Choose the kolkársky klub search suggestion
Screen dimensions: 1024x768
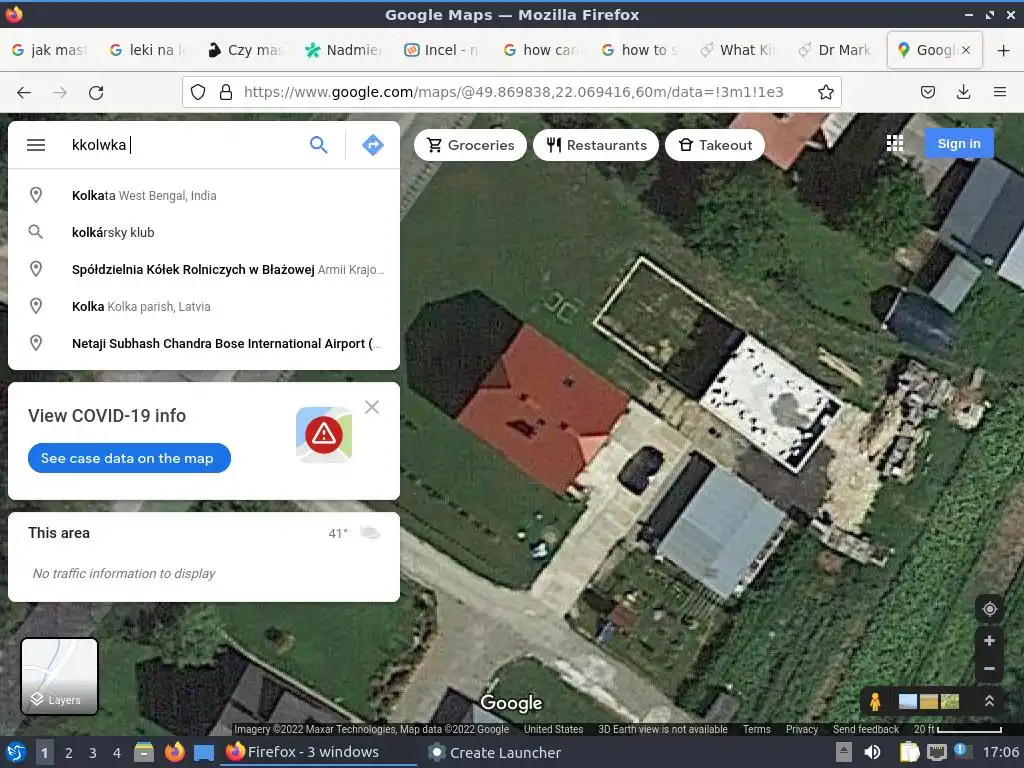pos(204,232)
